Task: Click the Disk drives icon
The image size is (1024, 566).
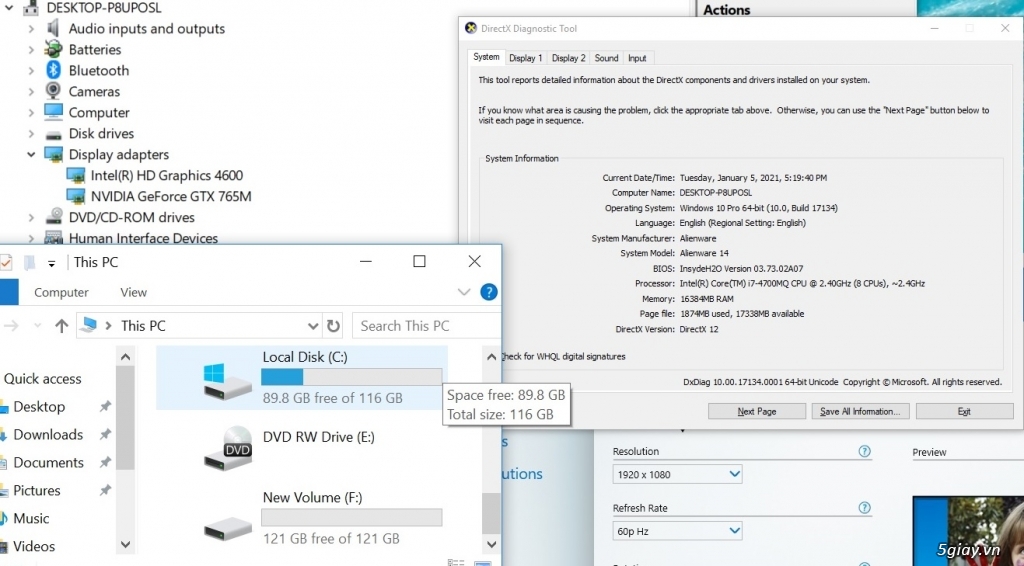Action: [x=54, y=134]
